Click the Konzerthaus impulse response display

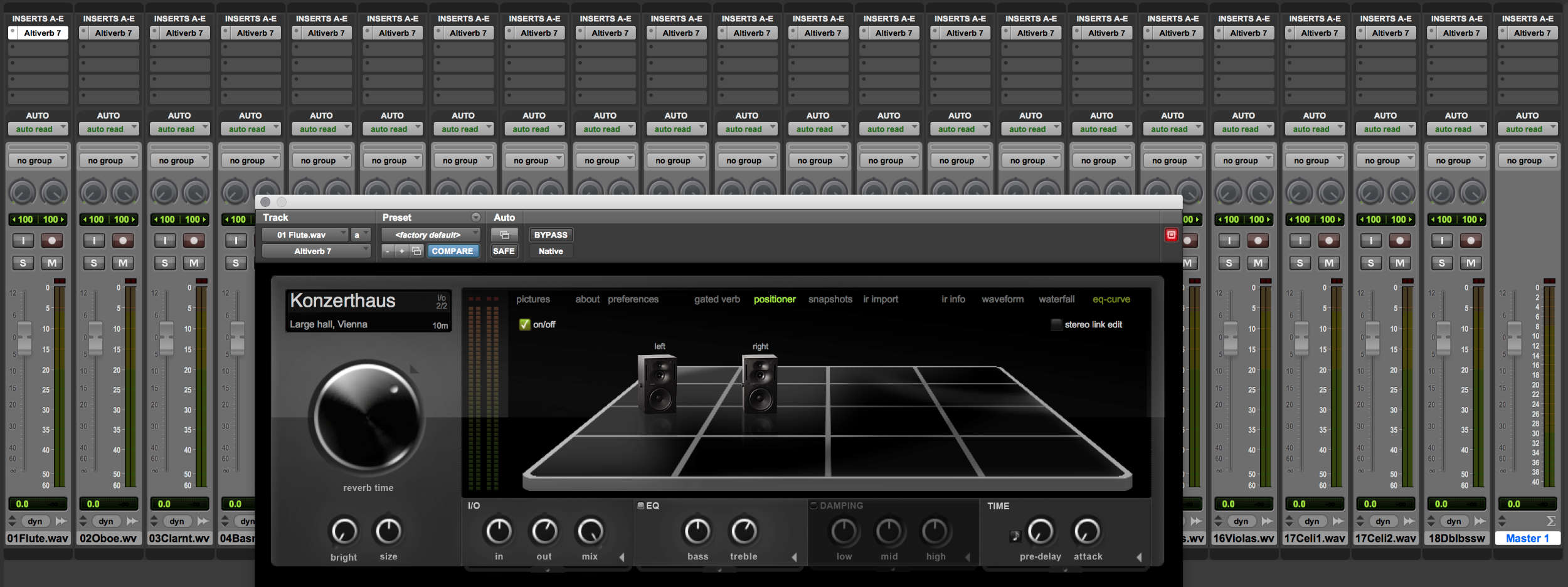368,310
